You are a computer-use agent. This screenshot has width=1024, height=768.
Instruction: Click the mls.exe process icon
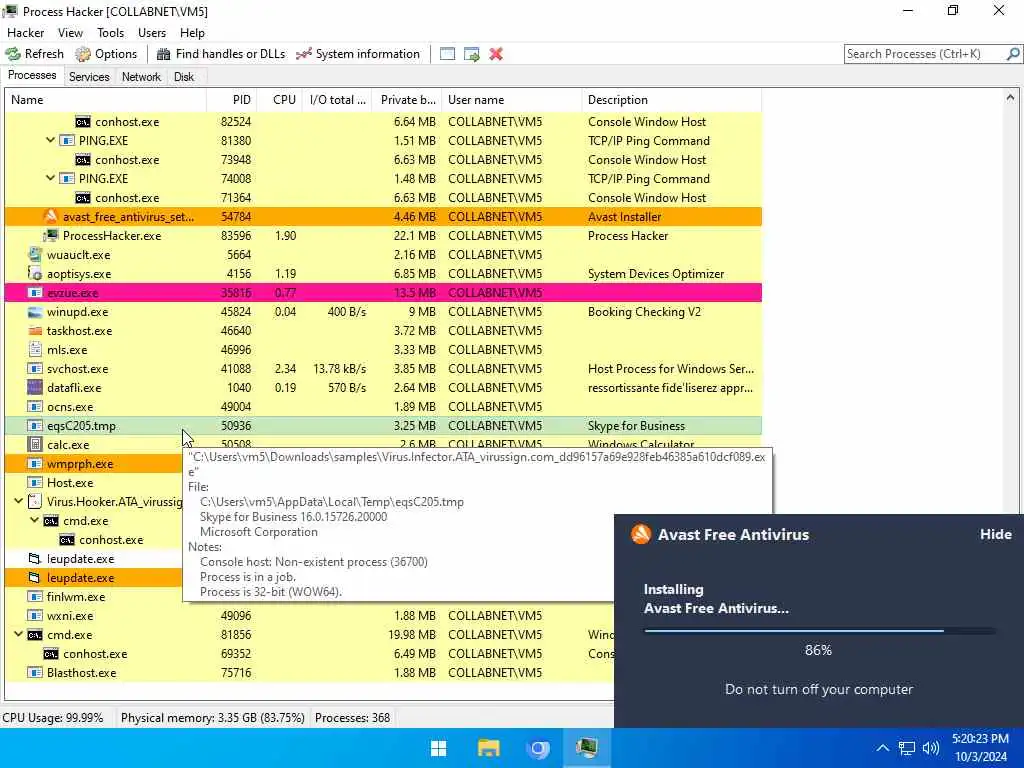click(35, 349)
